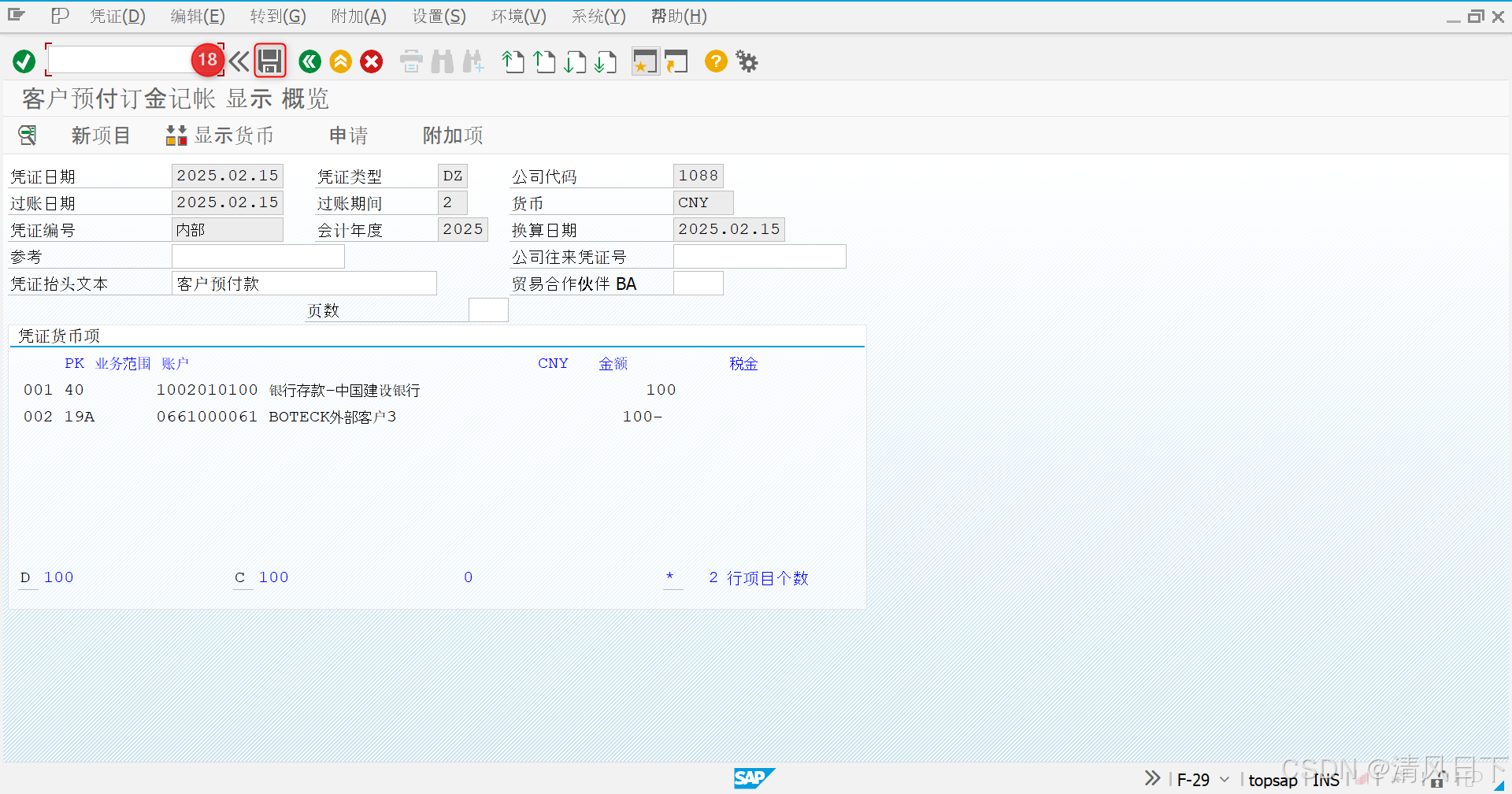The height and width of the screenshot is (794, 1512).
Task: Cancel using the red X icon
Action: pos(371,61)
